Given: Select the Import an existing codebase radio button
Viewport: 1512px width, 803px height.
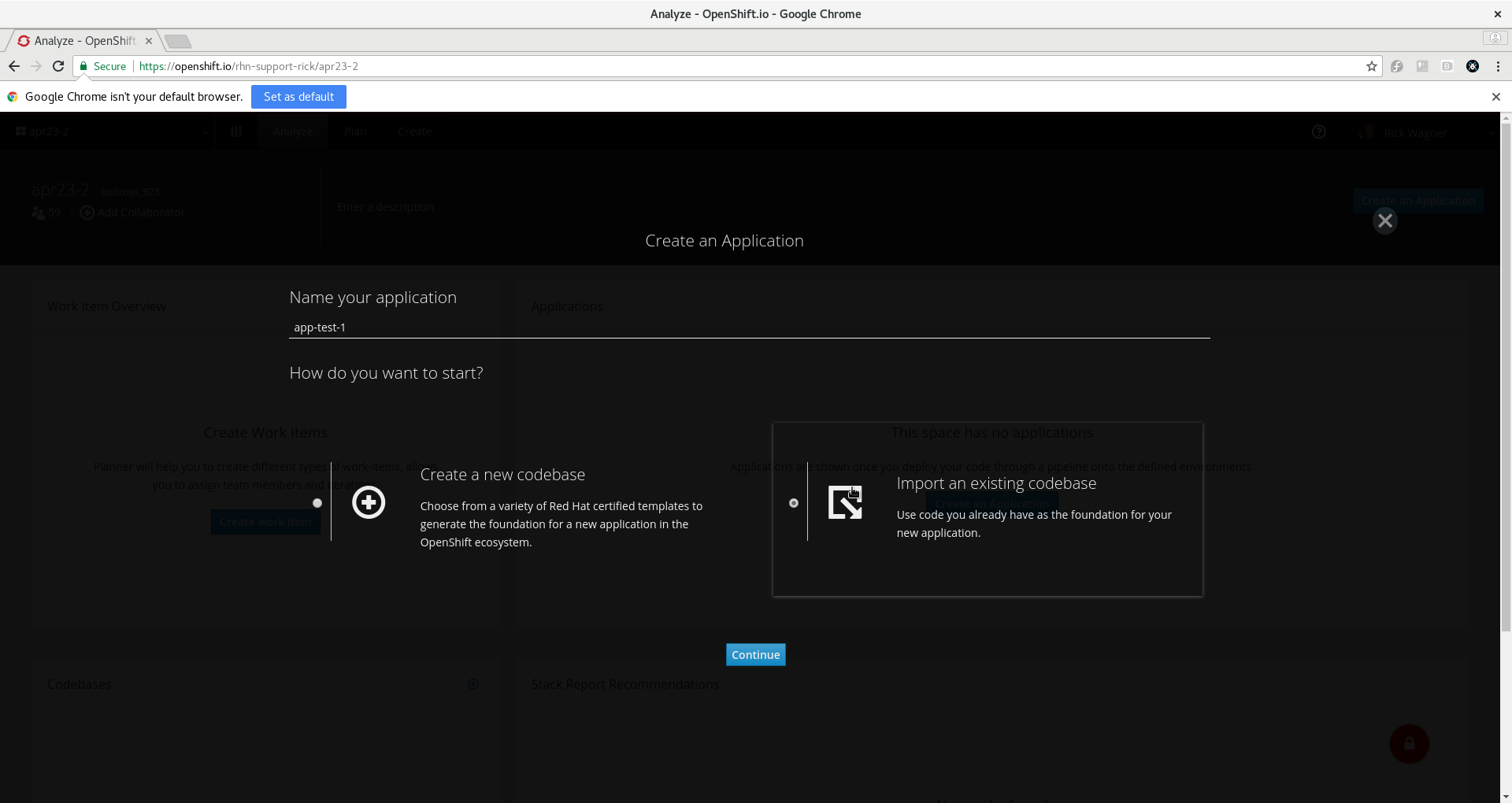Looking at the screenshot, I should [x=793, y=503].
